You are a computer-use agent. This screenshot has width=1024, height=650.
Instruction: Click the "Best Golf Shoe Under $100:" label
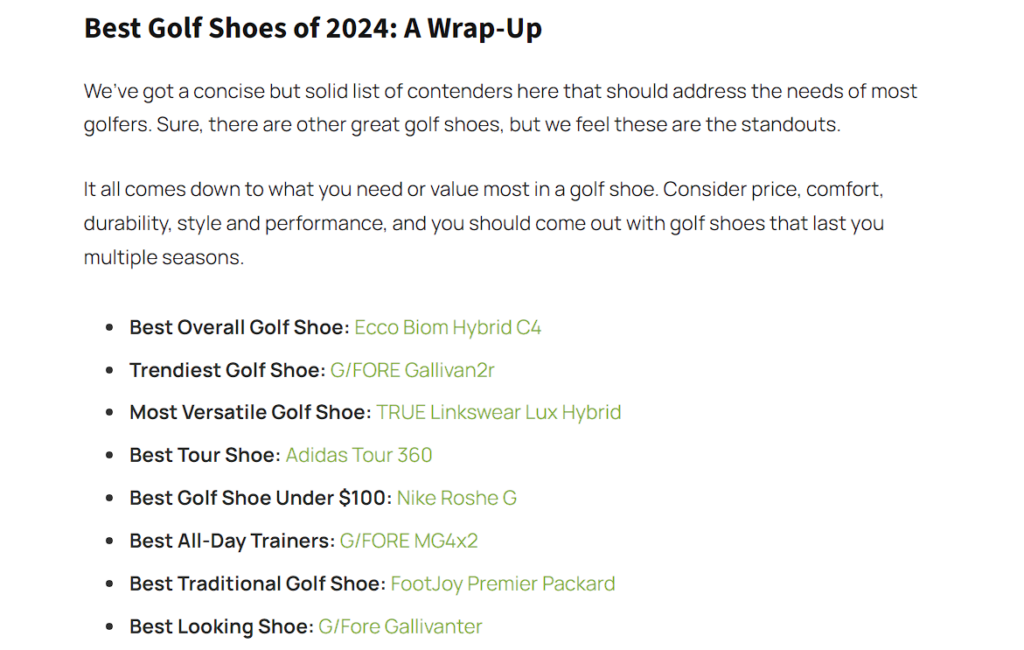coord(260,498)
